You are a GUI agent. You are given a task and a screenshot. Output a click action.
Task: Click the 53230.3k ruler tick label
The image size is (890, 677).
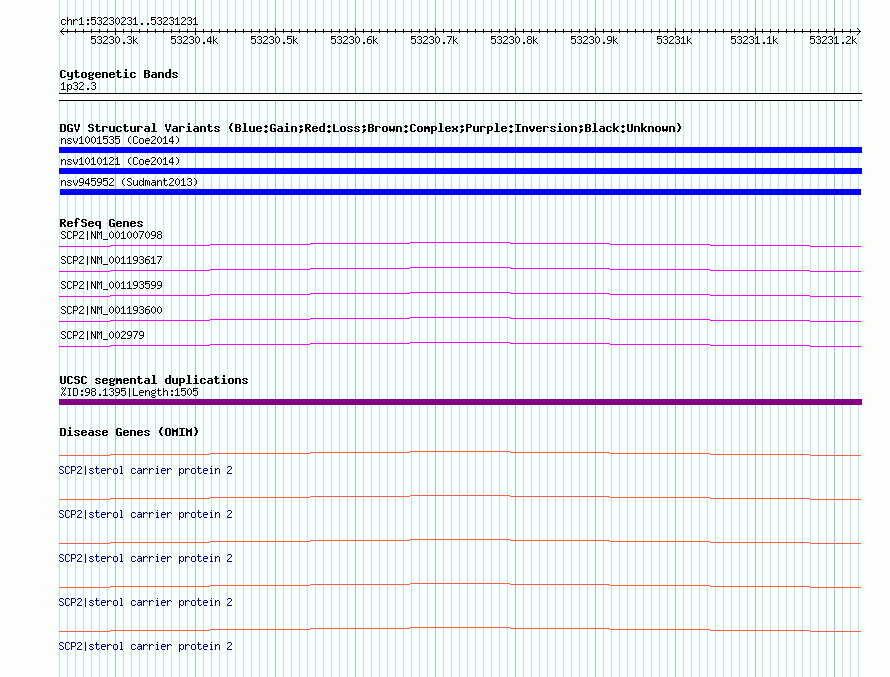click(x=114, y=41)
